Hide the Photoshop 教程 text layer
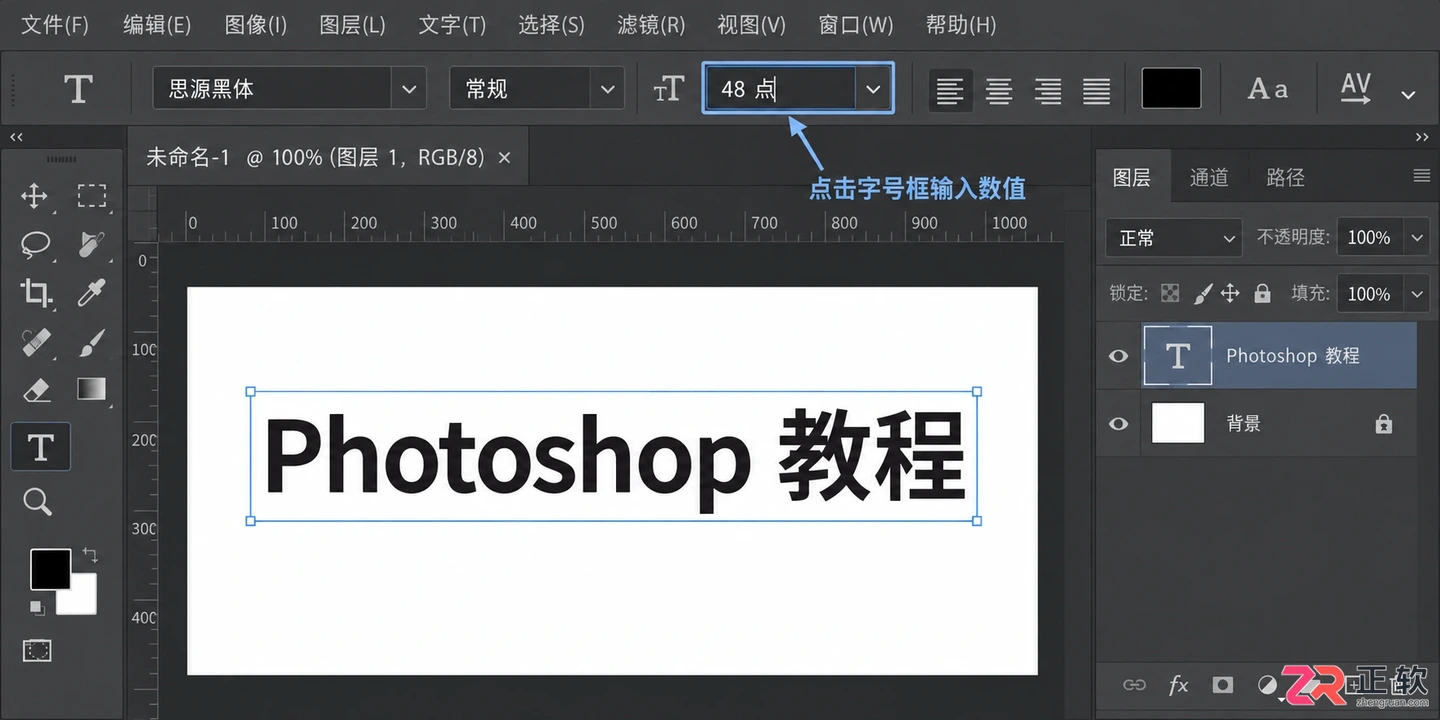The image size is (1440, 720). 1118,356
